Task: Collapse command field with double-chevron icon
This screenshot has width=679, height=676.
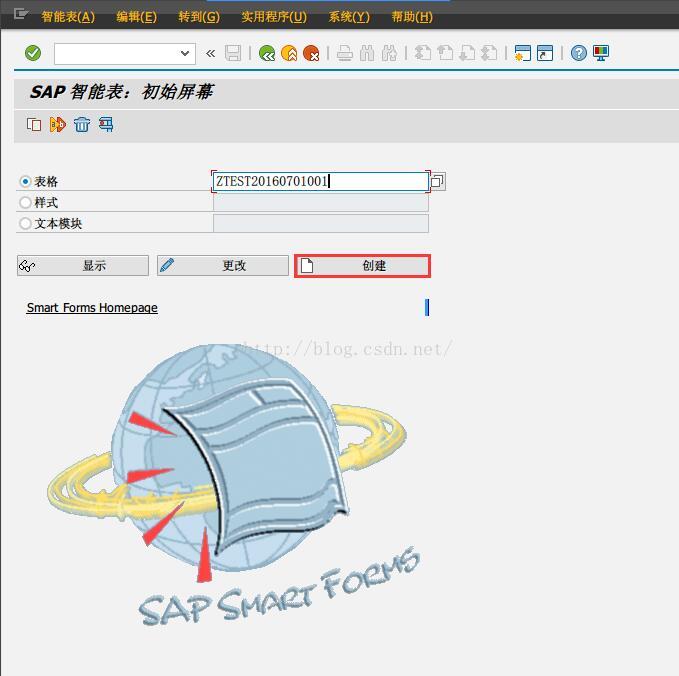Action: [210, 53]
